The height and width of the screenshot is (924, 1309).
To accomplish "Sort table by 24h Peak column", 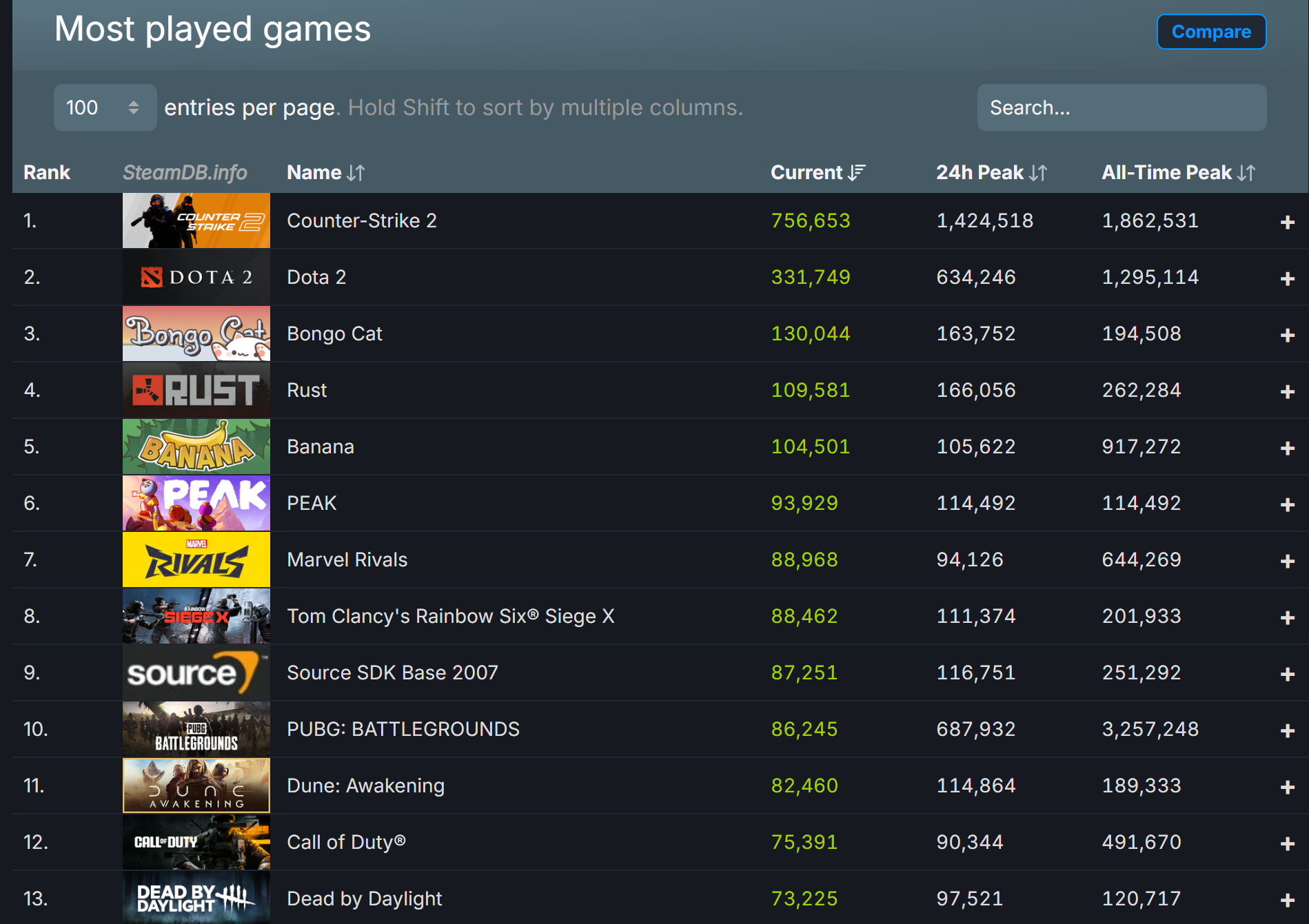I will [x=991, y=172].
